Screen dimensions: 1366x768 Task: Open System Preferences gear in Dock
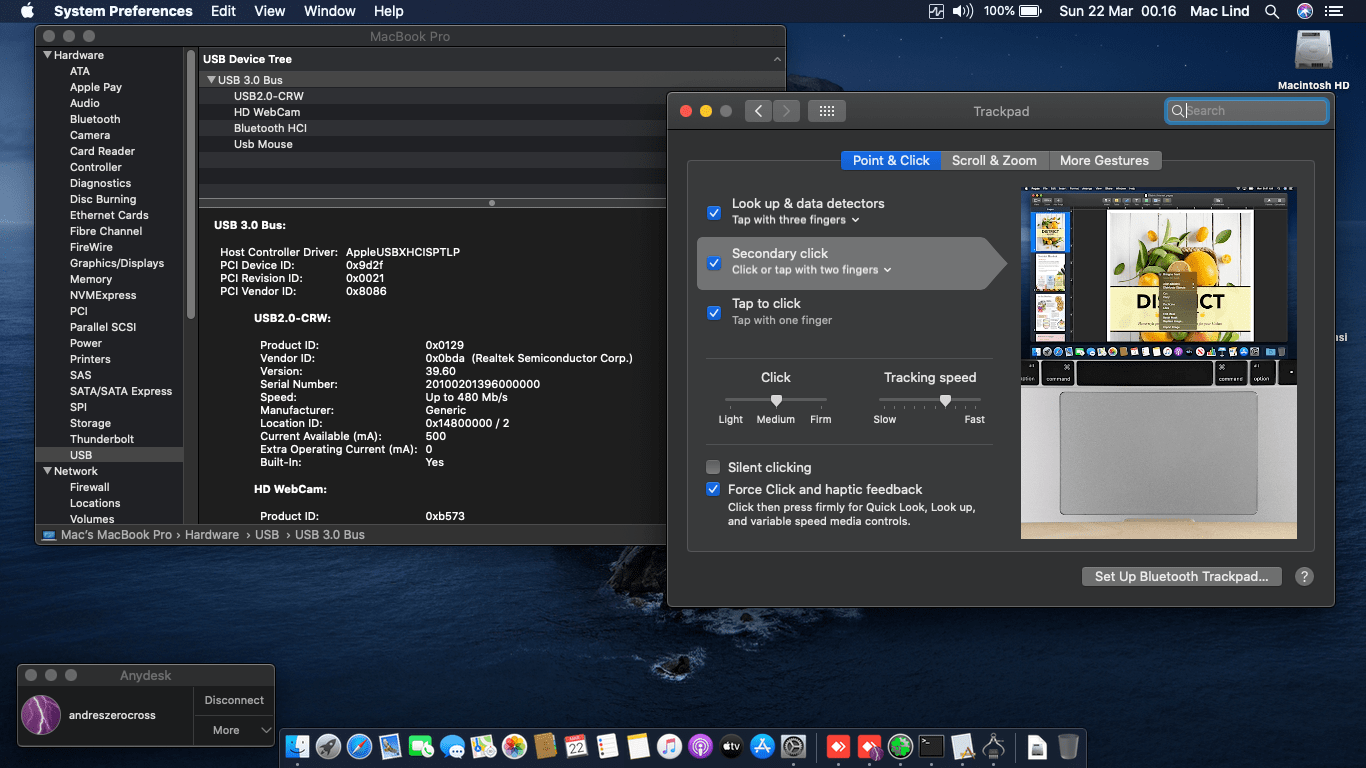793,746
